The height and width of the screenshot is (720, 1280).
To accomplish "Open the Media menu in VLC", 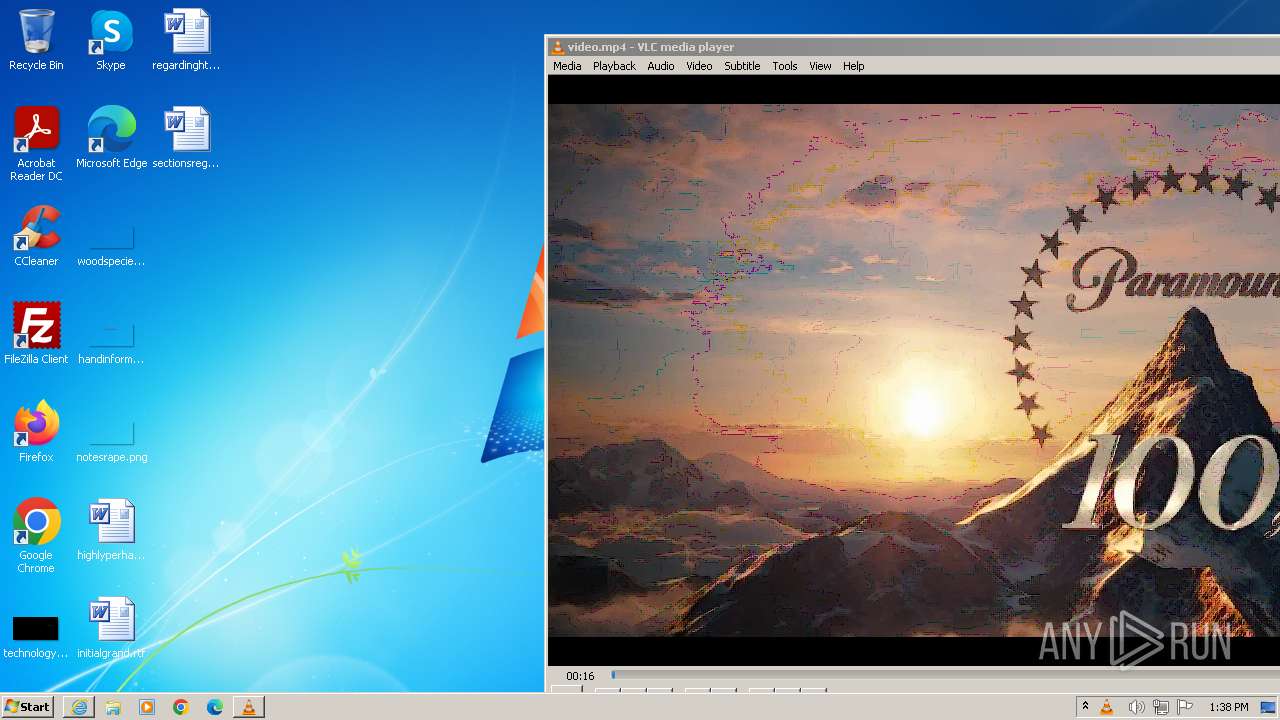I will pyautogui.click(x=567, y=66).
